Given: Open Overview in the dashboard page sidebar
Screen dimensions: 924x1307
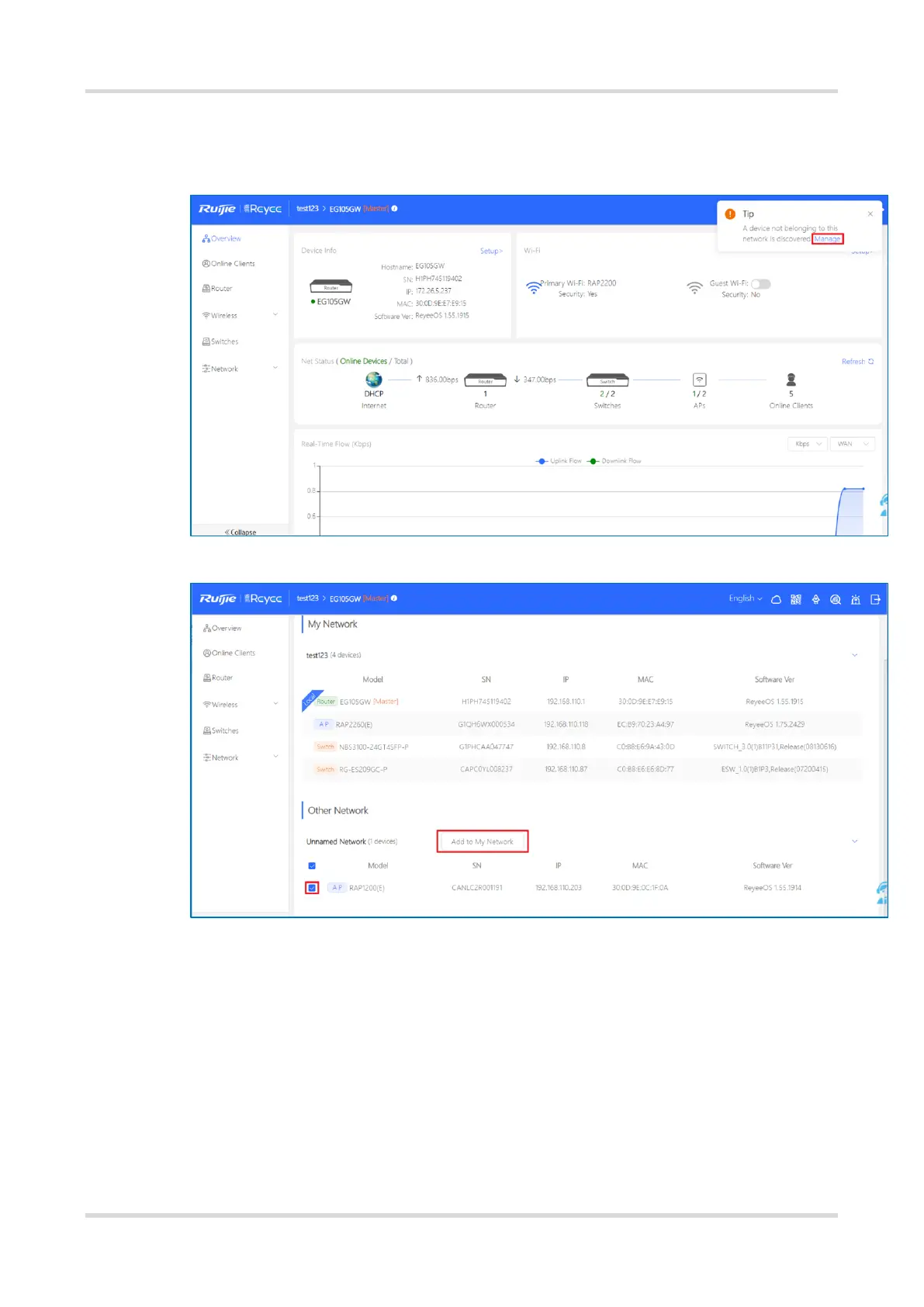Looking at the screenshot, I should tap(222, 238).
